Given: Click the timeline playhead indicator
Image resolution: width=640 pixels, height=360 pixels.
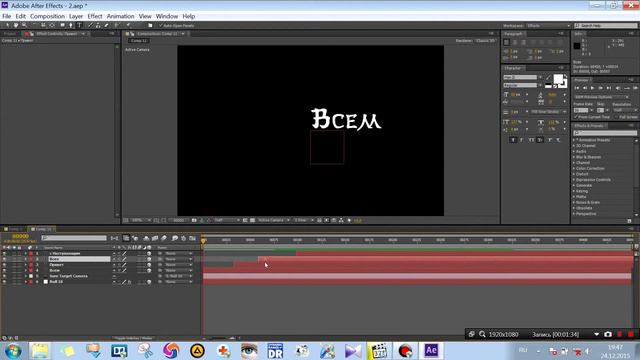Looking at the screenshot, I should [203, 241].
